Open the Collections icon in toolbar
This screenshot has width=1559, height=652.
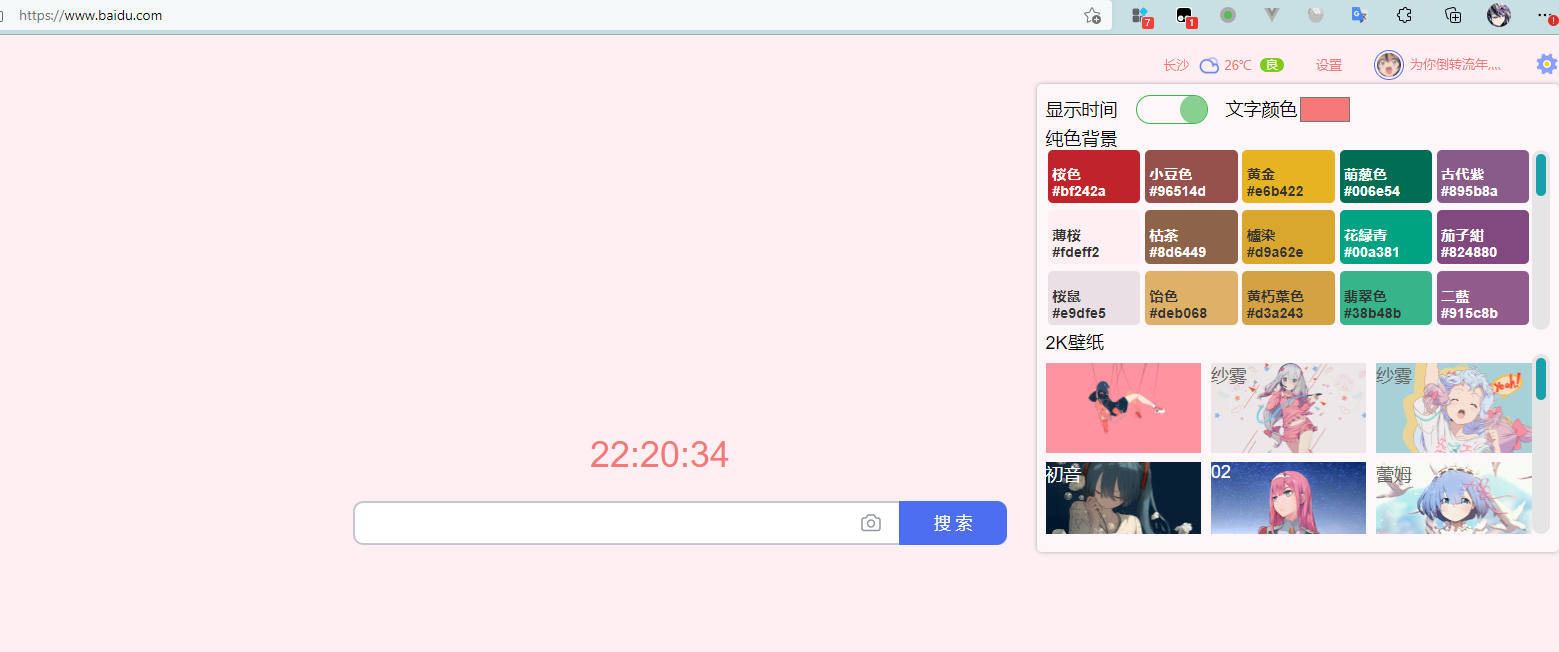(1453, 15)
